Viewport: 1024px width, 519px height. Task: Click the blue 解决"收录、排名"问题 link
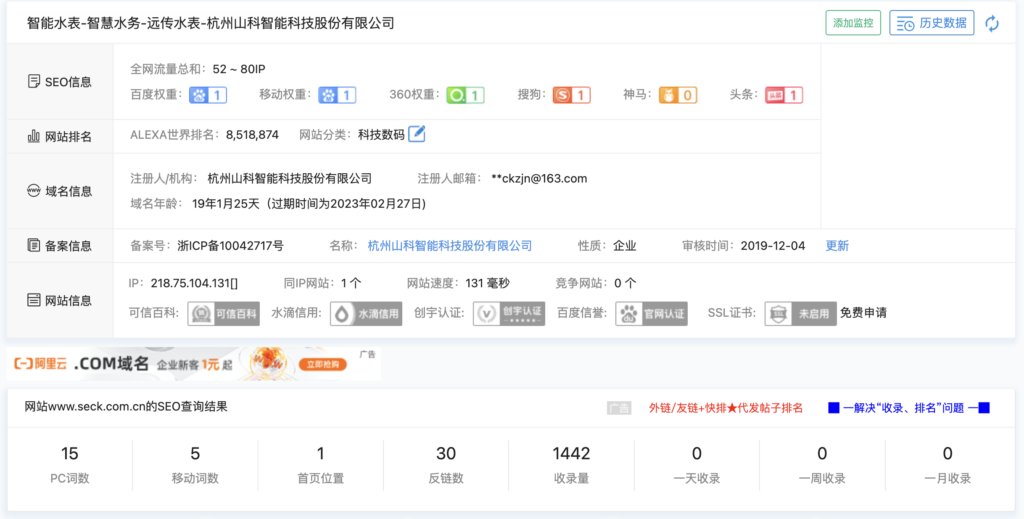(x=909, y=408)
